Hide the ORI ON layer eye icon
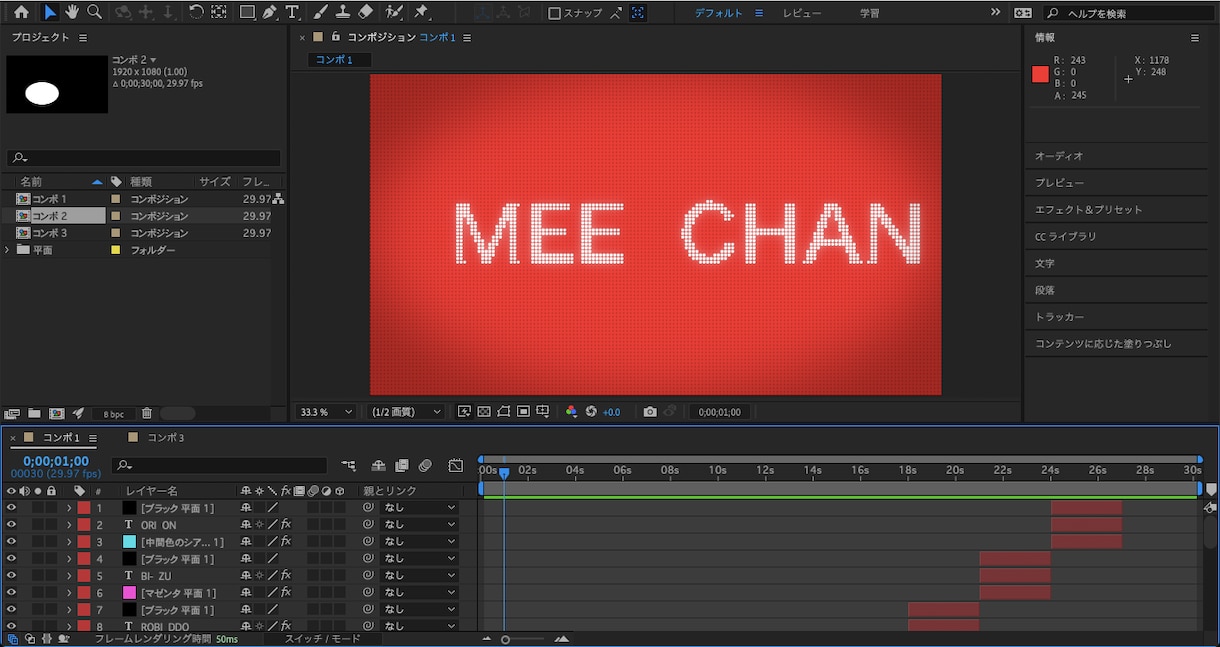 click(12, 525)
